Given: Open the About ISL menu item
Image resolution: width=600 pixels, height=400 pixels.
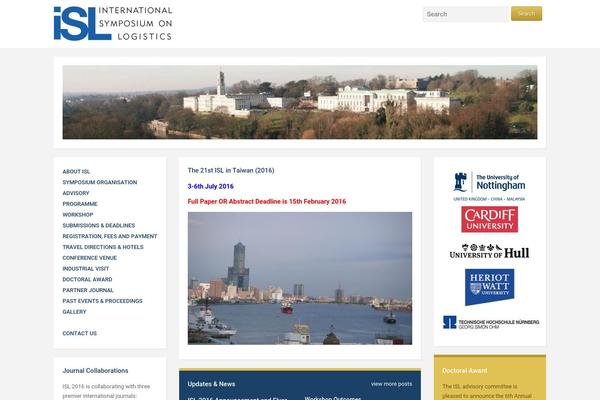Looking at the screenshot, I should click(76, 171).
